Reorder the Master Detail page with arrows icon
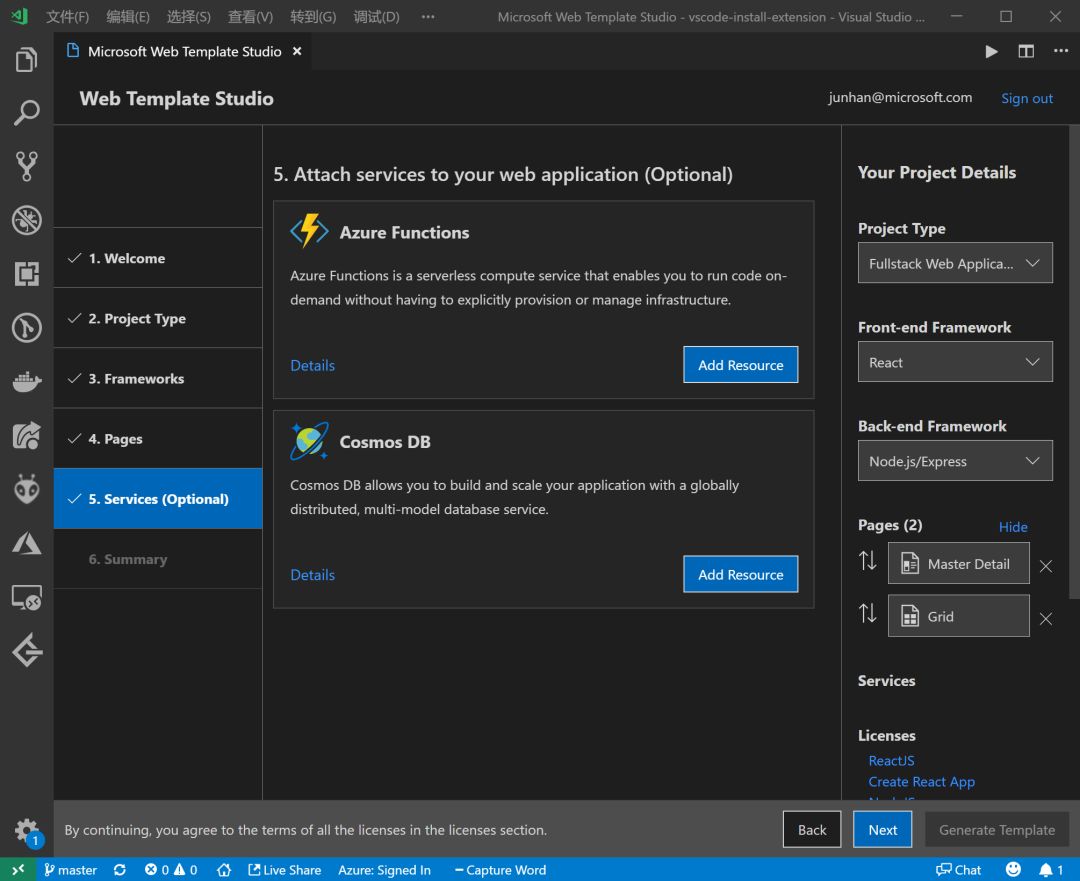Image resolution: width=1080 pixels, height=881 pixels. (x=867, y=561)
